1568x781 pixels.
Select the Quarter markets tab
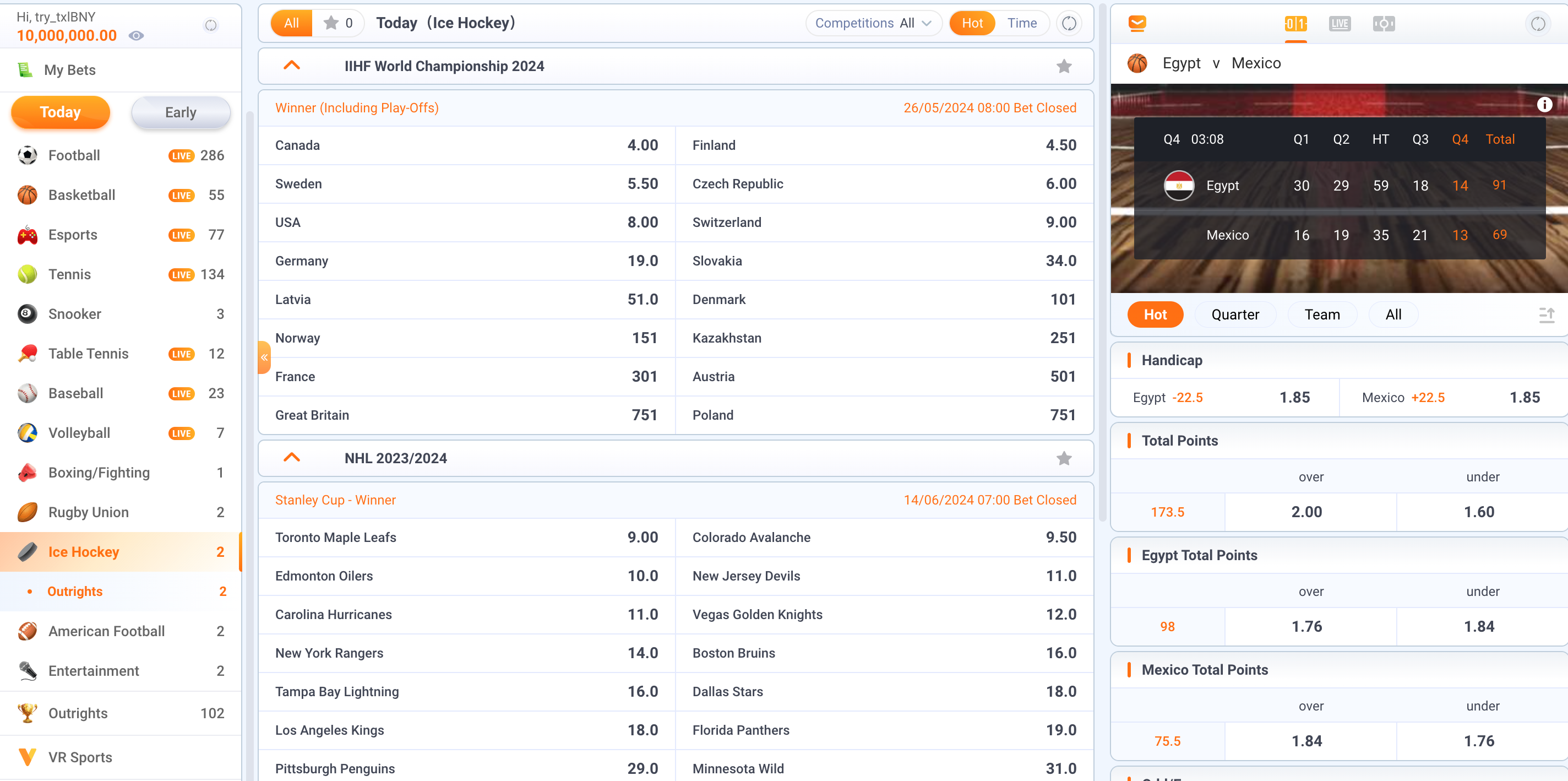pos(1234,314)
